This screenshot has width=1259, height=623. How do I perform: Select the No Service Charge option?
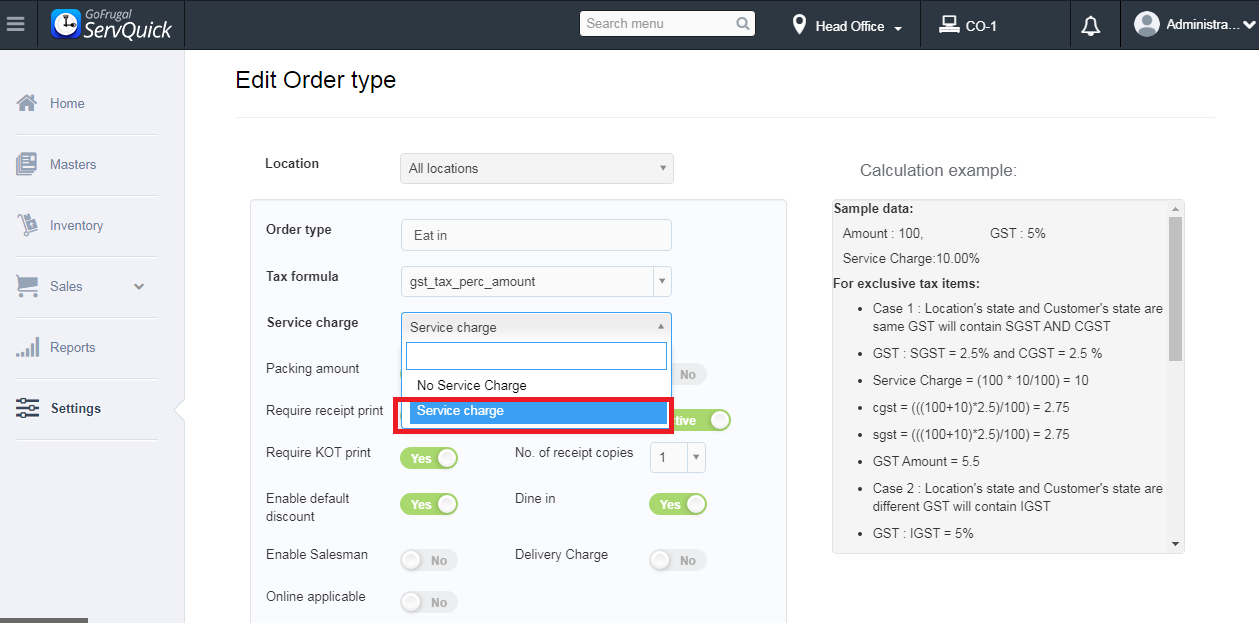pyautogui.click(x=471, y=386)
